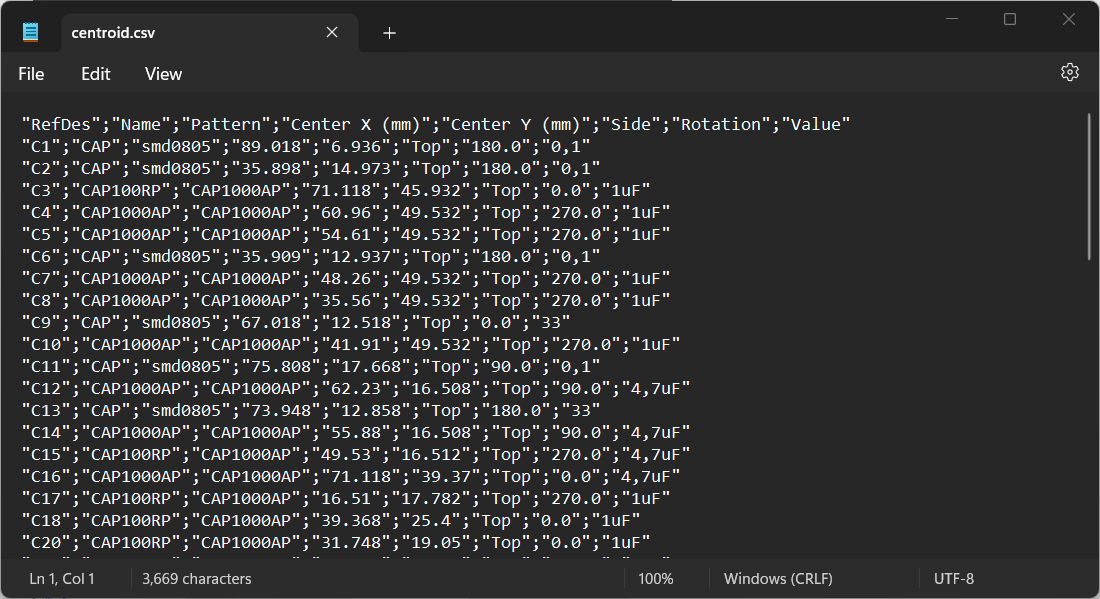The height and width of the screenshot is (599, 1100).
Task: Click "Rotation" in the header line
Action: coord(720,124)
